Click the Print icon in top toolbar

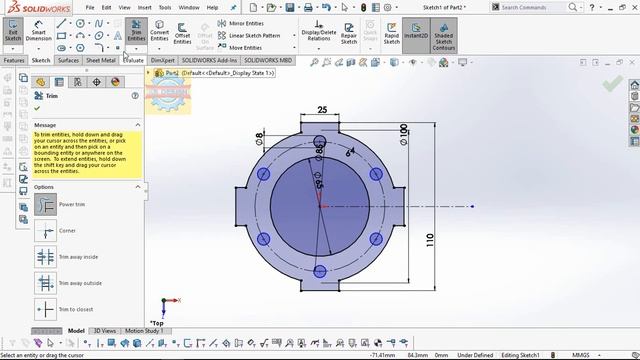tap(308, 7)
